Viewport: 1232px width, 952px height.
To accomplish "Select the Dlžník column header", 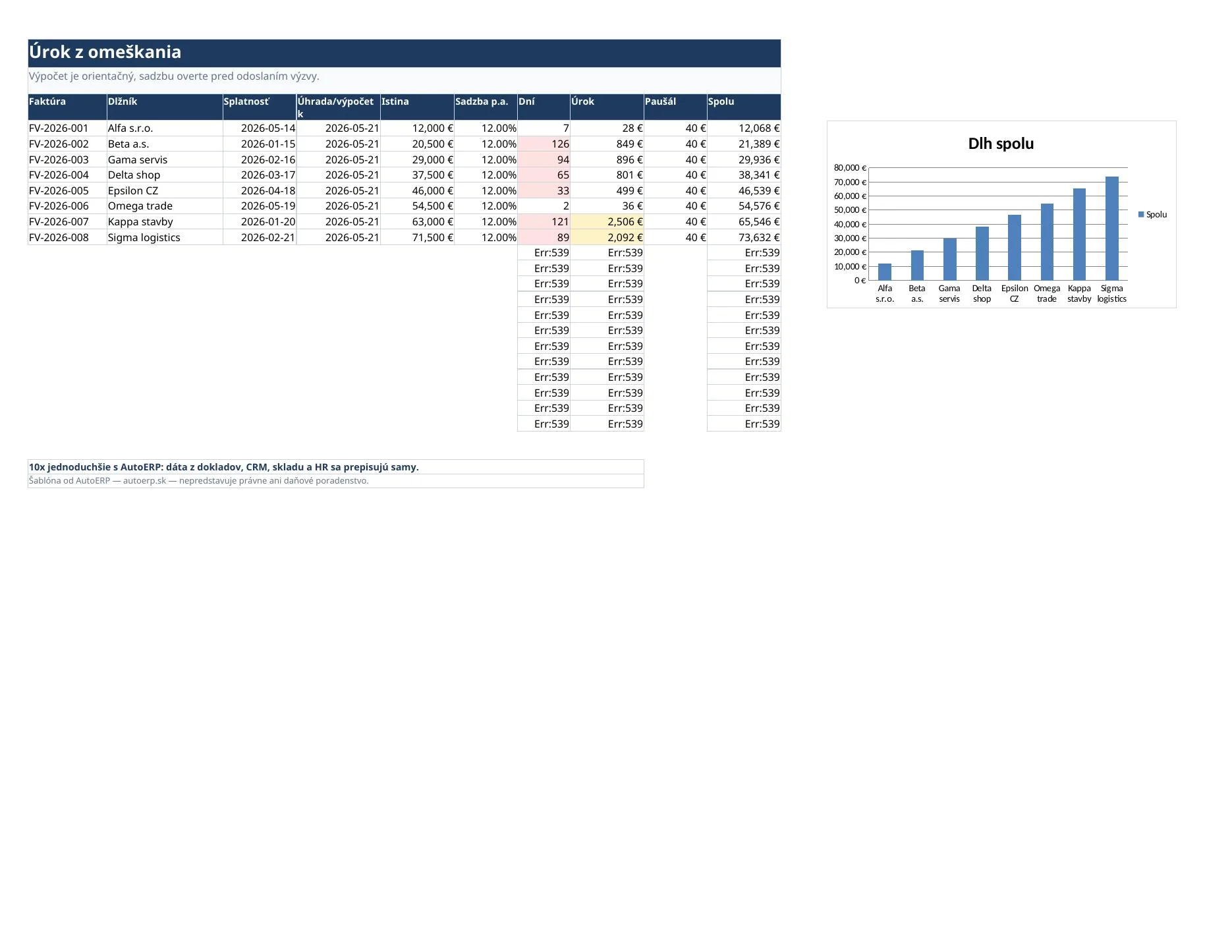I will pos(165,107).
